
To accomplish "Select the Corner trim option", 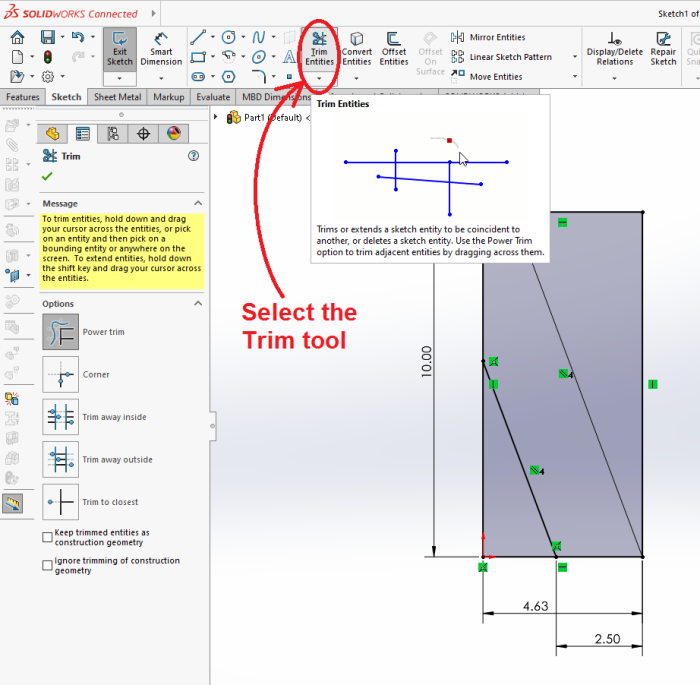I will click(x=61, y=374).
